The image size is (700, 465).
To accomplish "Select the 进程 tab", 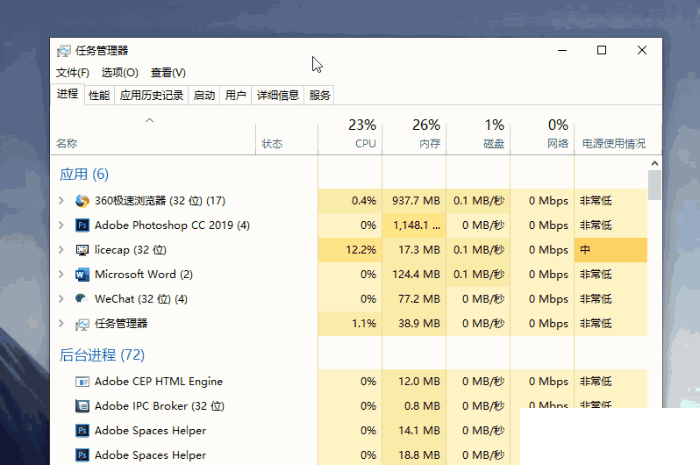I will click(67, 94).
